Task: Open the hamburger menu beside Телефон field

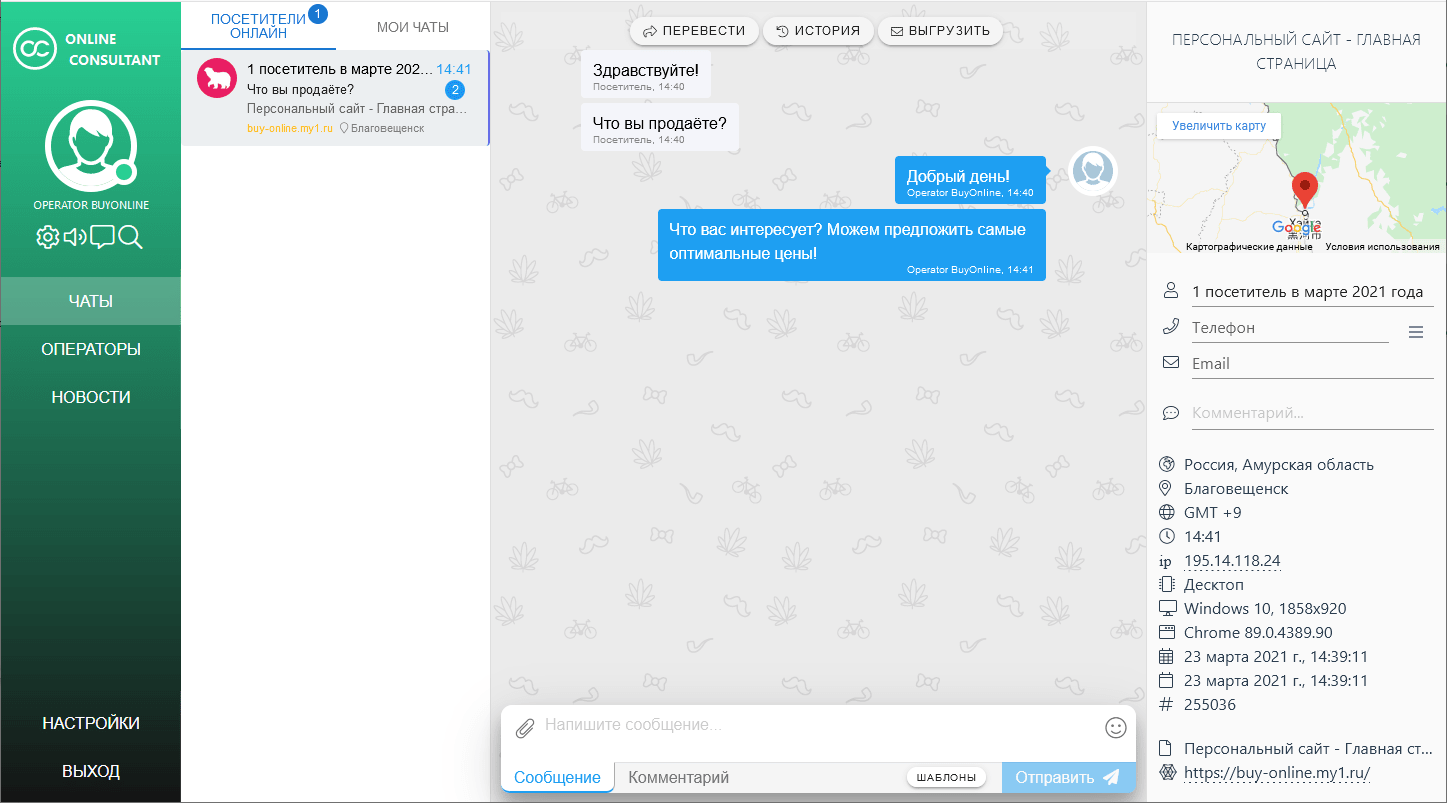Action: tap(1415, 332)
